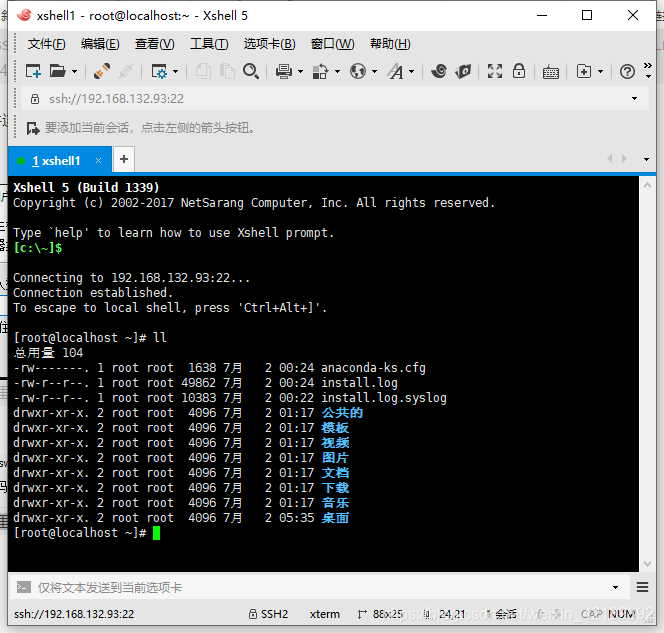Add a new tab with plus button

[124, 159]
